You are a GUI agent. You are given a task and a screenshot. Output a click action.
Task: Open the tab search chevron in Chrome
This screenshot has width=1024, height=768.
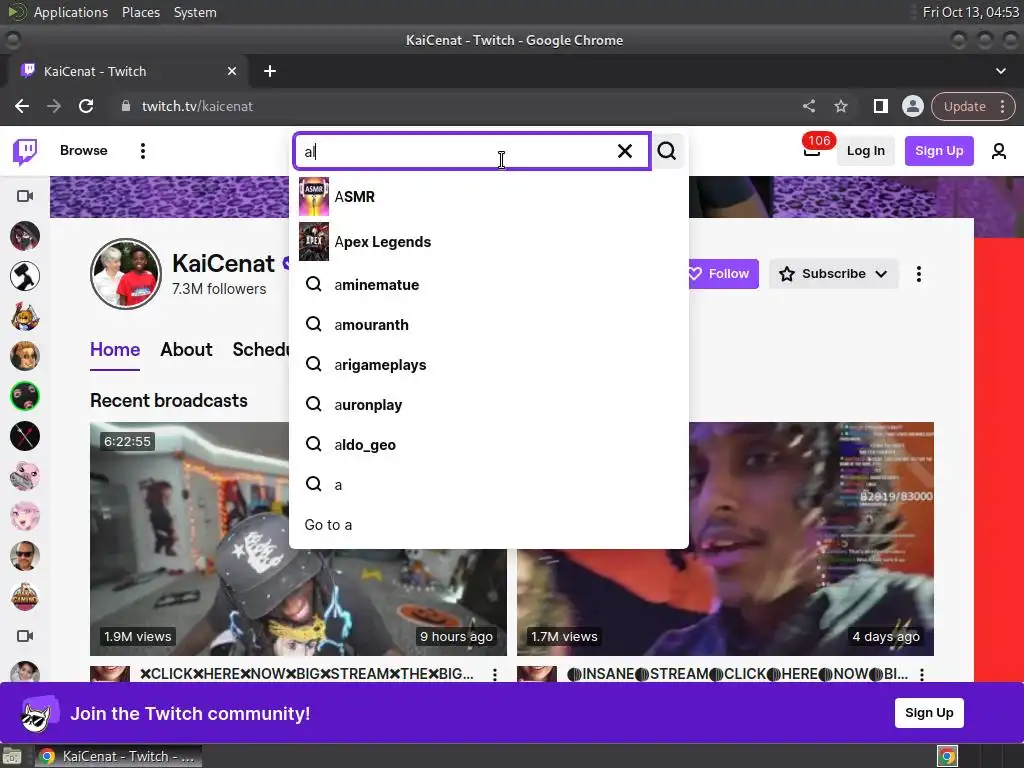point(1000,71)
